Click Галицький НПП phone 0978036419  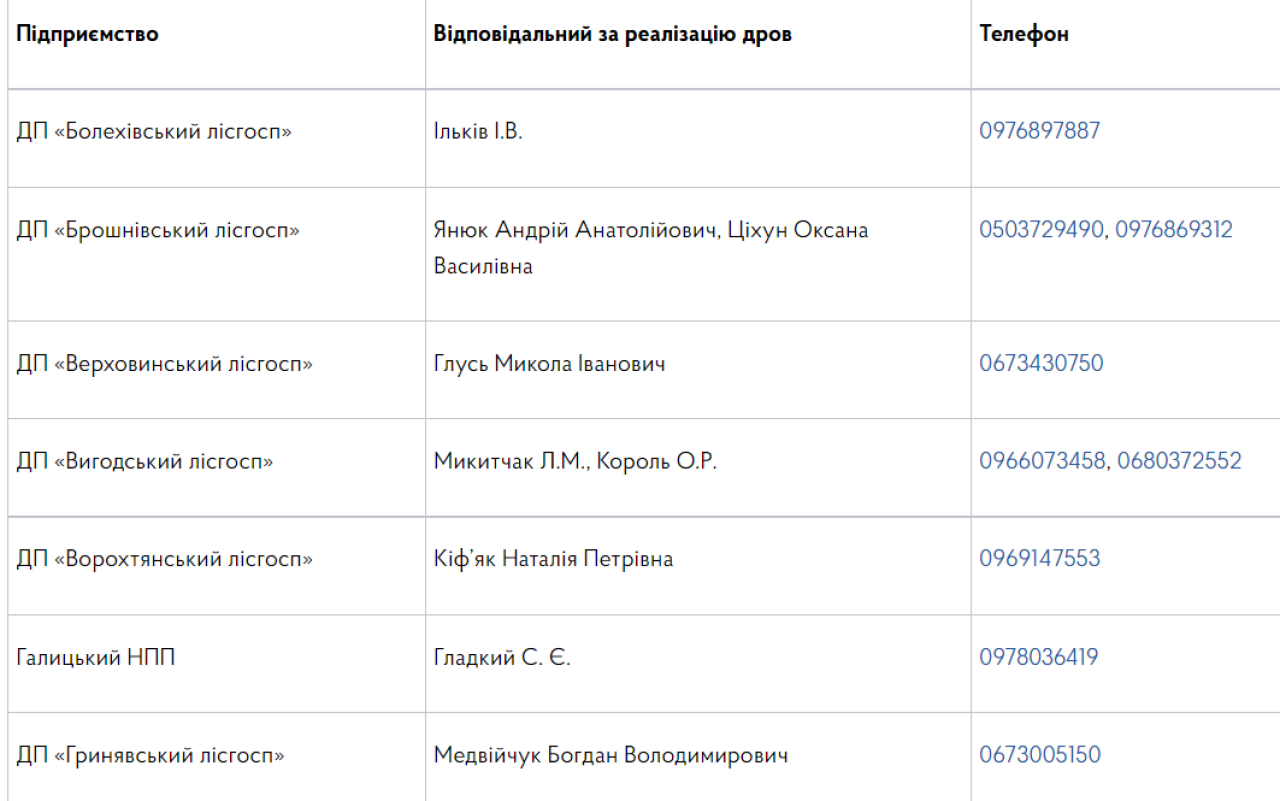pos(1038,657)
